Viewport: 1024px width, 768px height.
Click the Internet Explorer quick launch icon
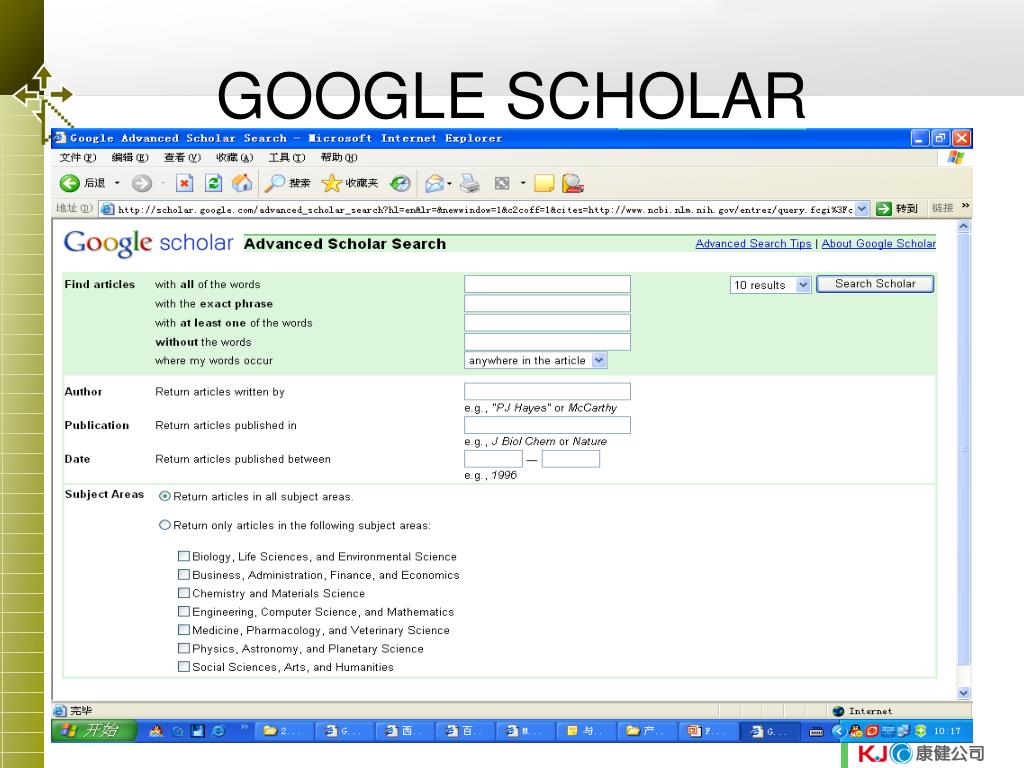pyautogui.click(x=218, y=731)
